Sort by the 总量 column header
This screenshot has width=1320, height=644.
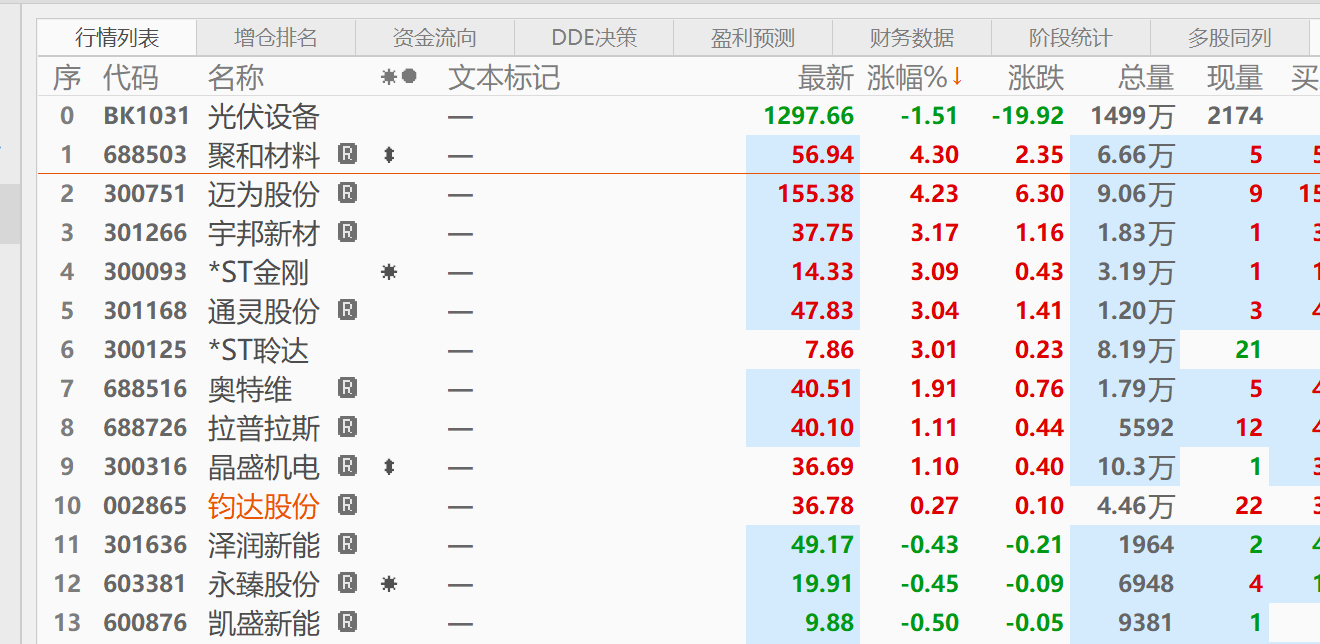click(x=1145, y=77)
